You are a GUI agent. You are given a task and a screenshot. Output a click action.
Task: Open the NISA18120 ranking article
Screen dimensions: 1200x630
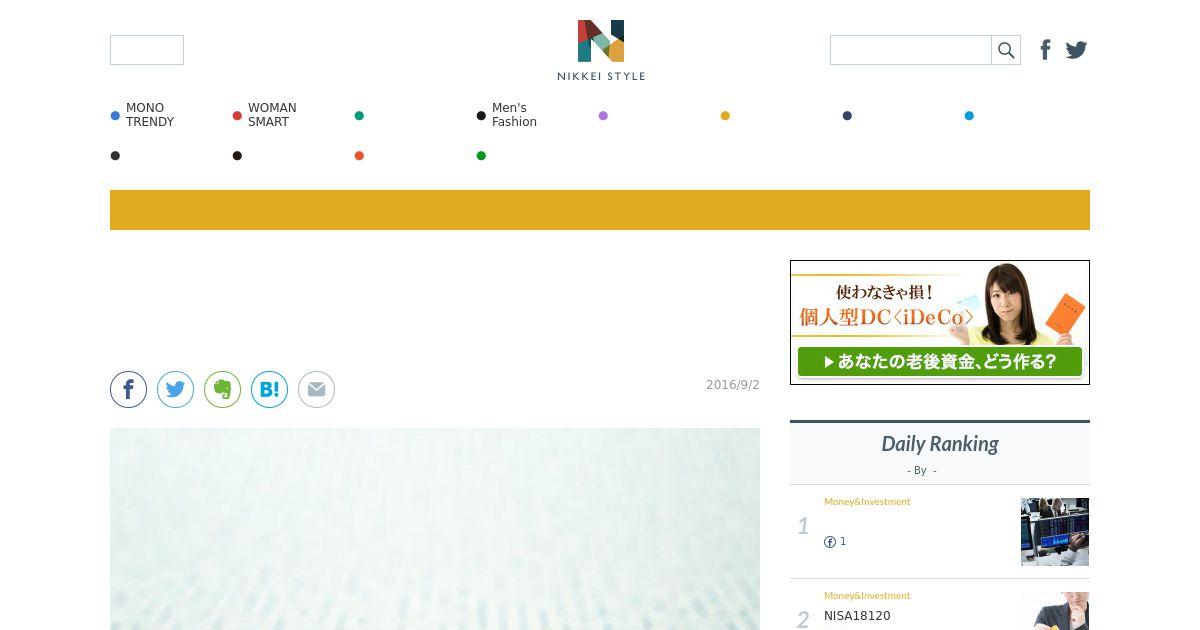pos(857,616)
